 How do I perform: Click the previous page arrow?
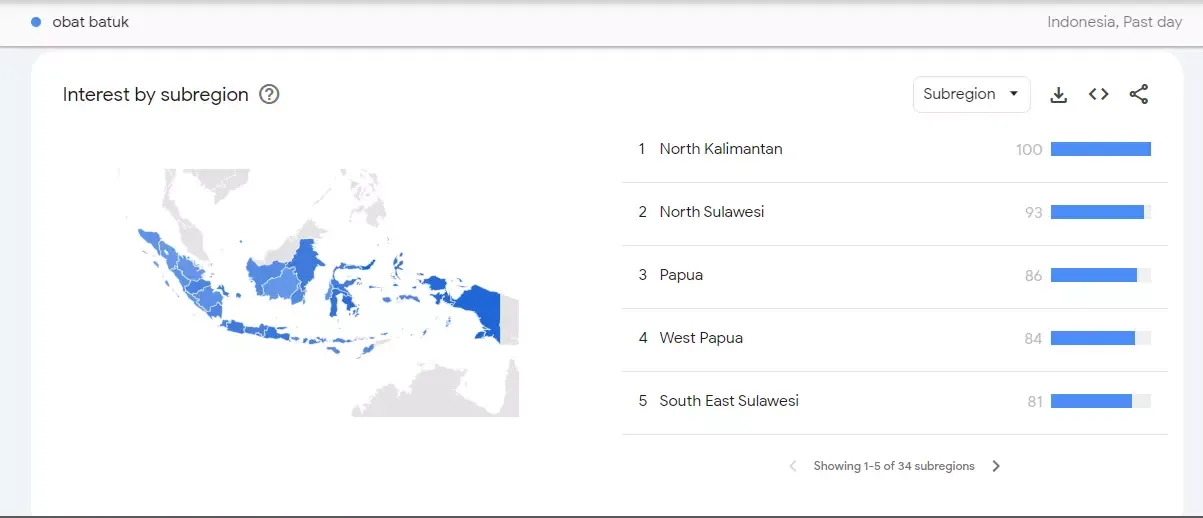(x=793, y=466)
